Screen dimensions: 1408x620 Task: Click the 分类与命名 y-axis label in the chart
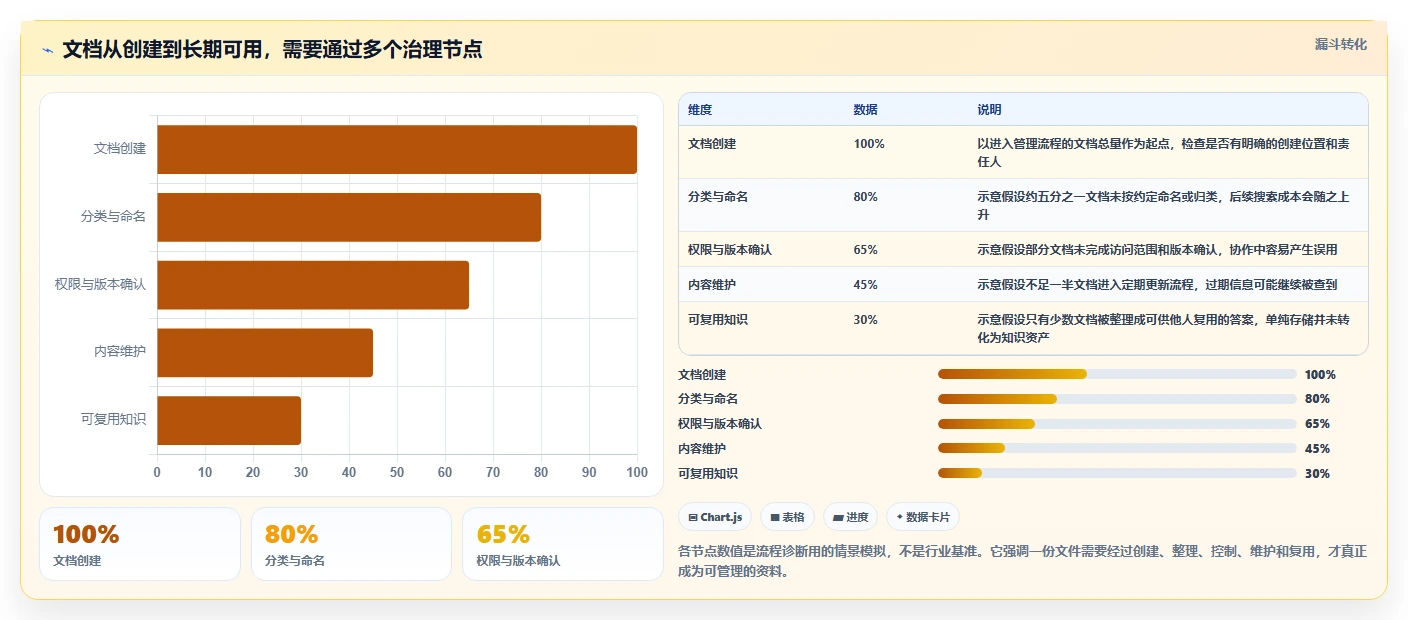pos(113,216)
